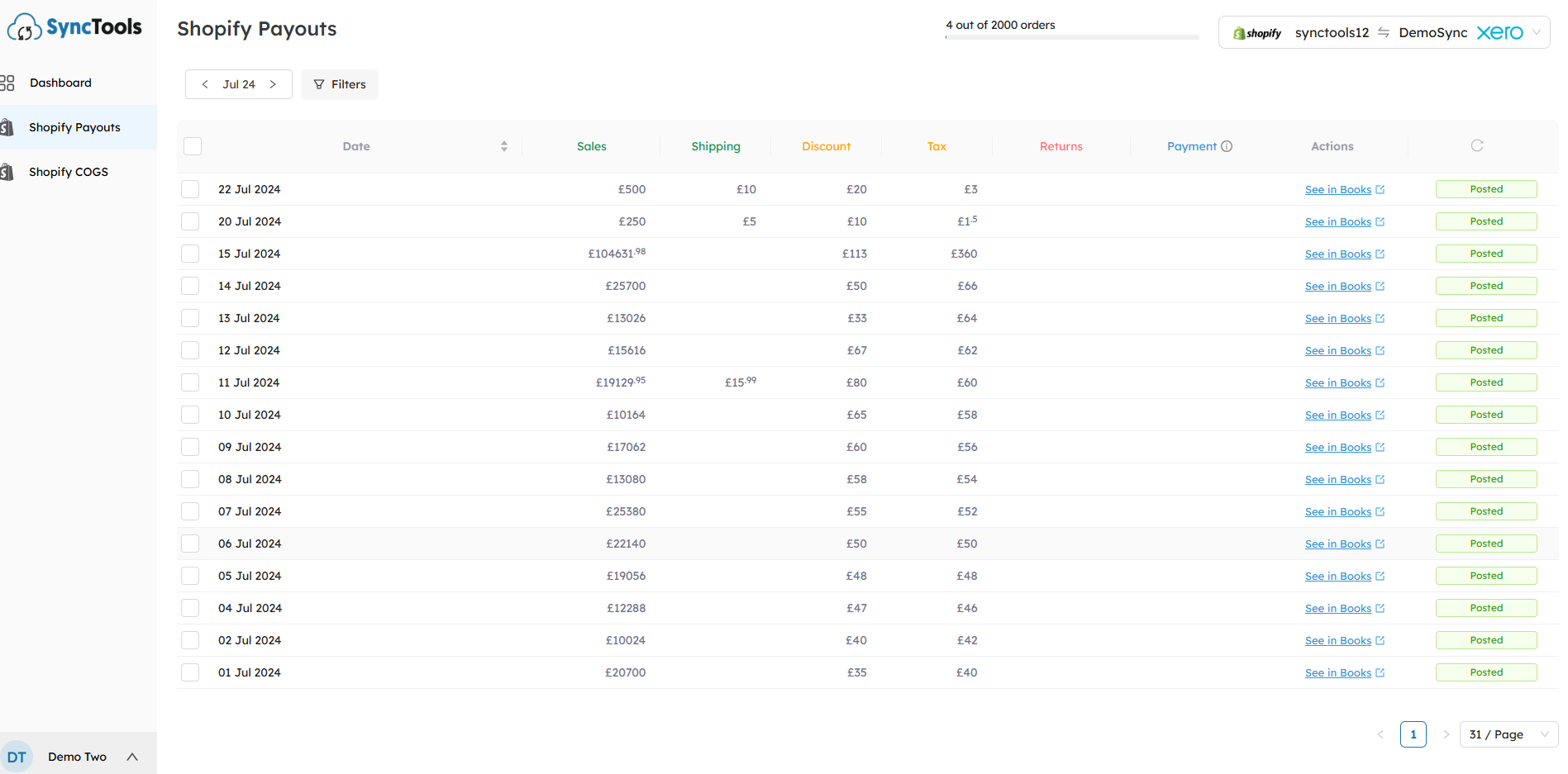Open Shopify COGS from the sidebar

coord(69,171)
